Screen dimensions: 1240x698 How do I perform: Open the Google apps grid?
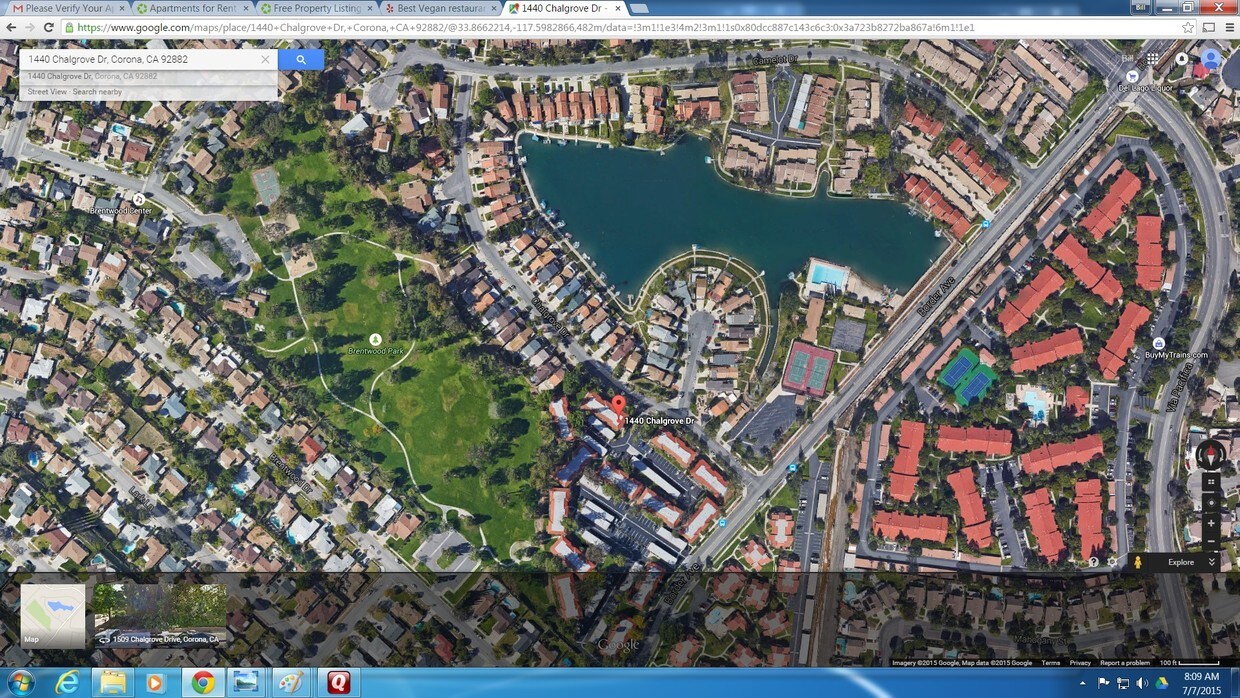(x=1152, y=59)
